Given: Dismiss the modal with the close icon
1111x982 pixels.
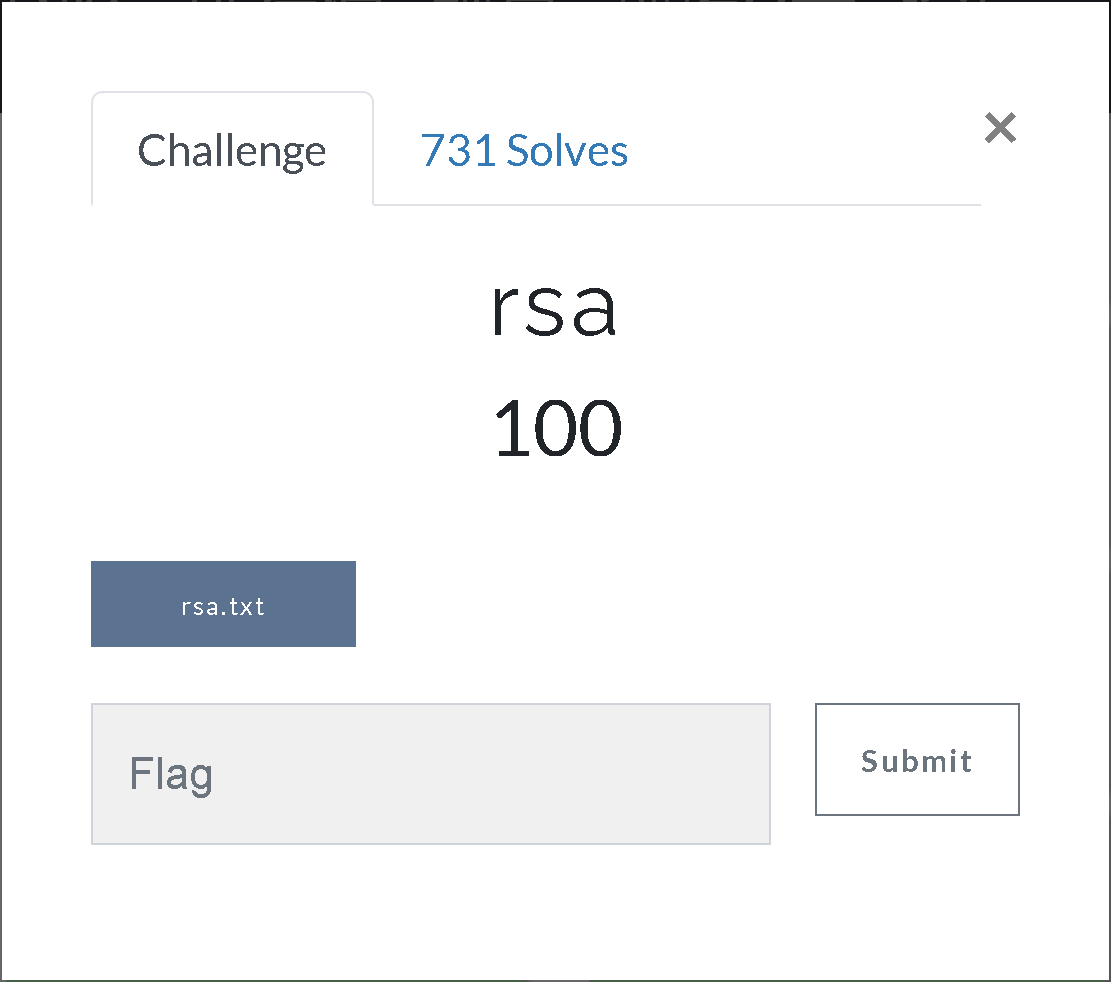Looking at the screenshot, I should click(x=999, y=128).
